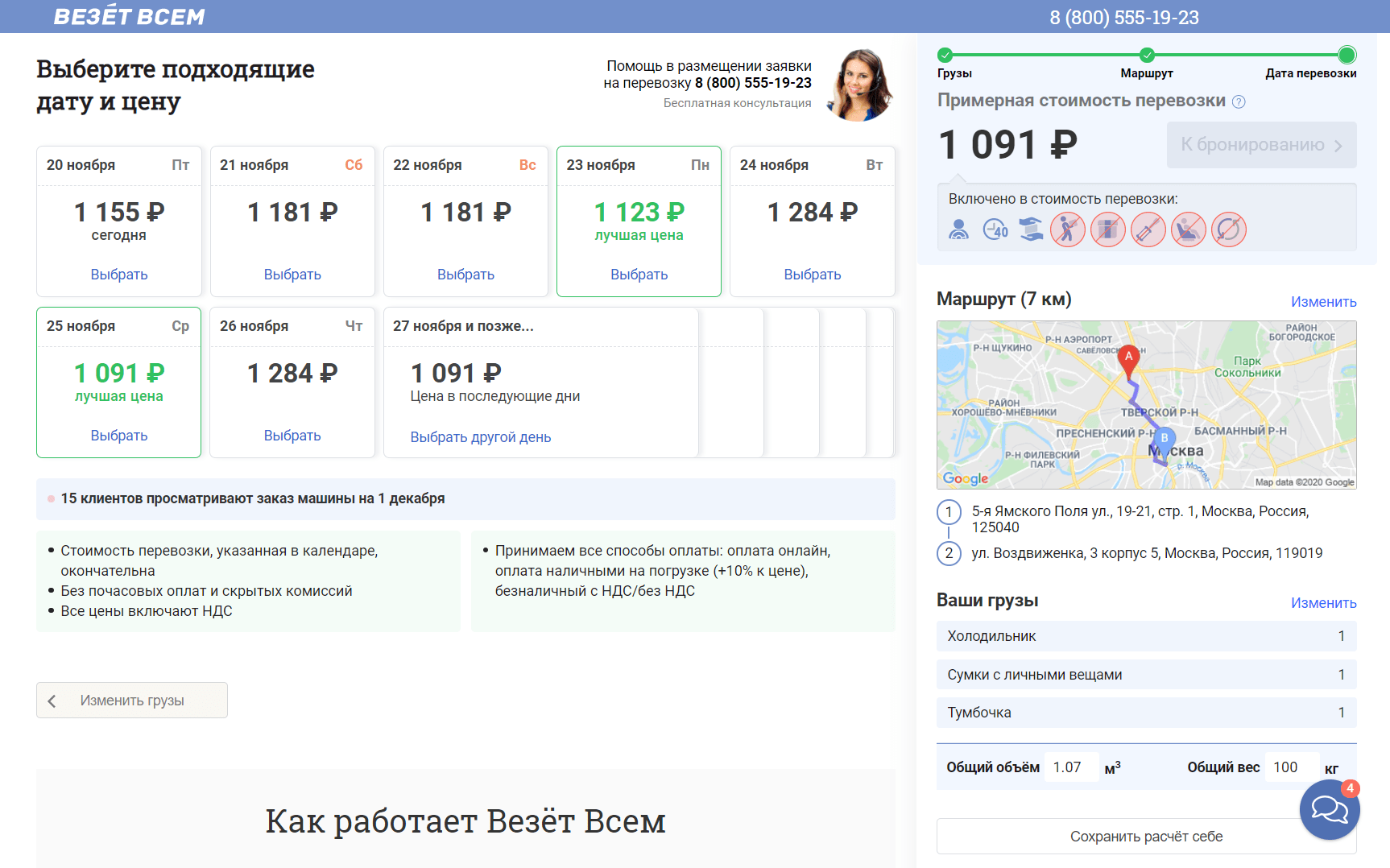This screenshot has width=1390, height=868.
Task: Click the Принимаем все способы оплаты text
Action: pyautogui.click(x=663, y=571)
